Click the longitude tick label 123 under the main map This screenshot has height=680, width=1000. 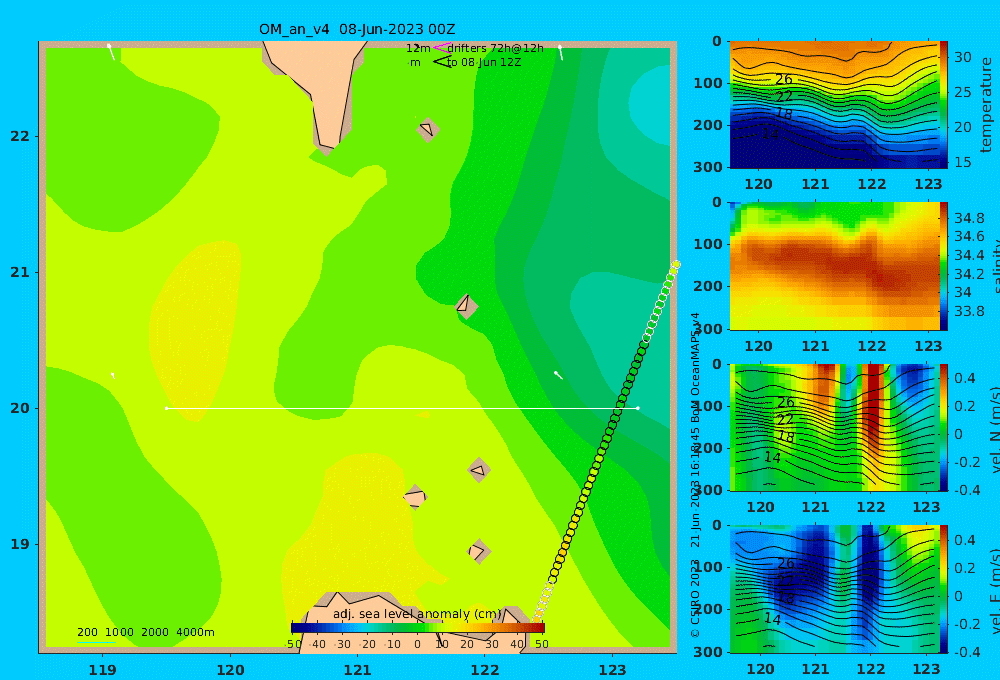pos(613,670)
